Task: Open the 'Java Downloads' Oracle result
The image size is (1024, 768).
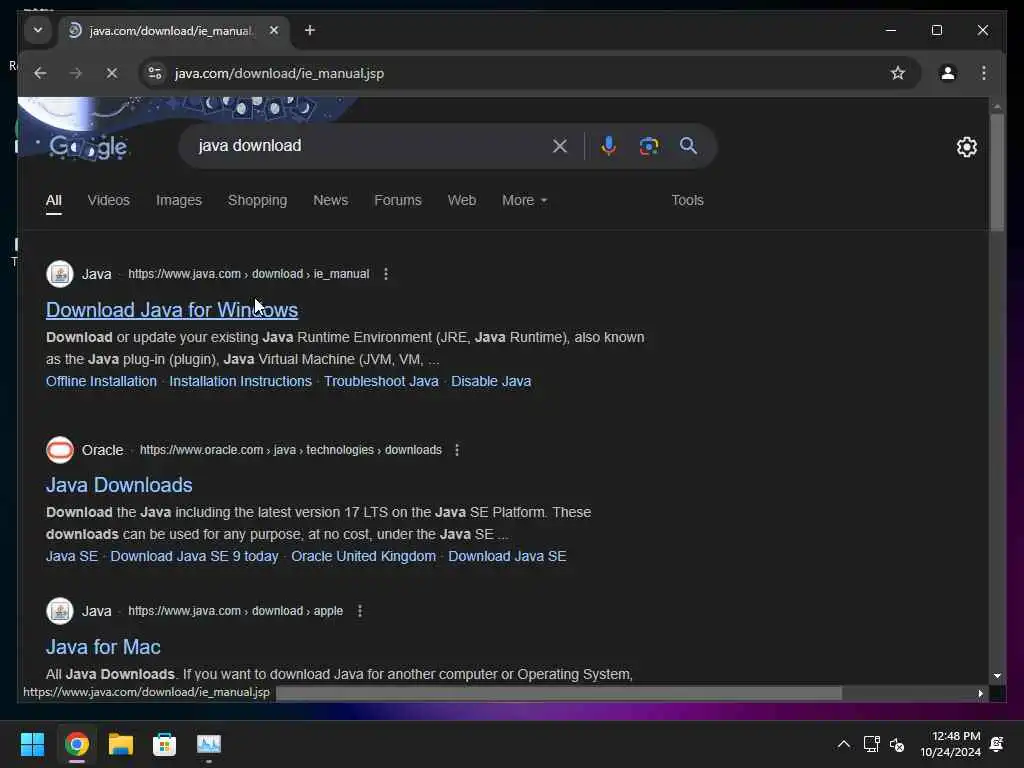Action: [x=119, y=485]
